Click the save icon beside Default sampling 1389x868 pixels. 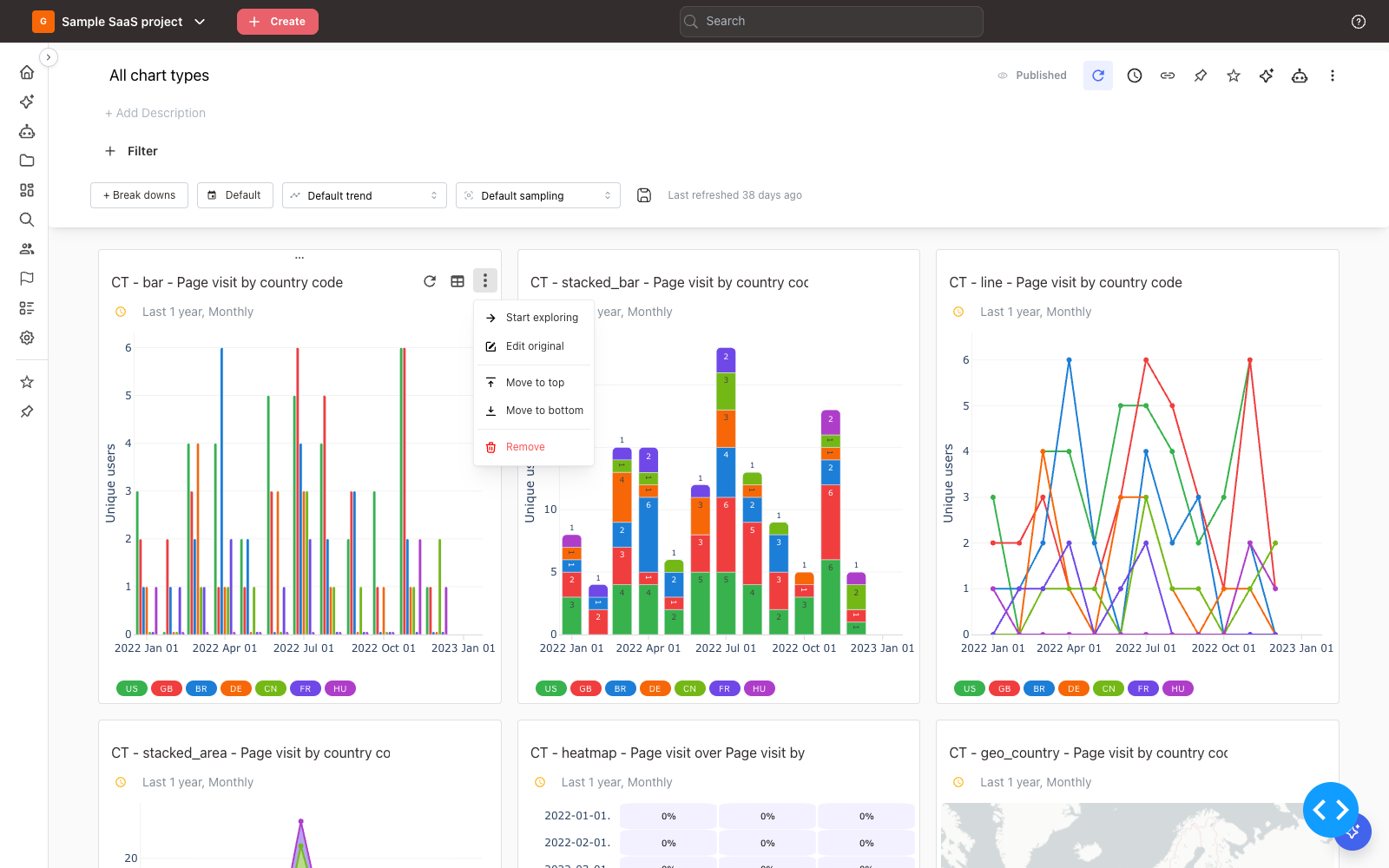(x=644, y=195)
